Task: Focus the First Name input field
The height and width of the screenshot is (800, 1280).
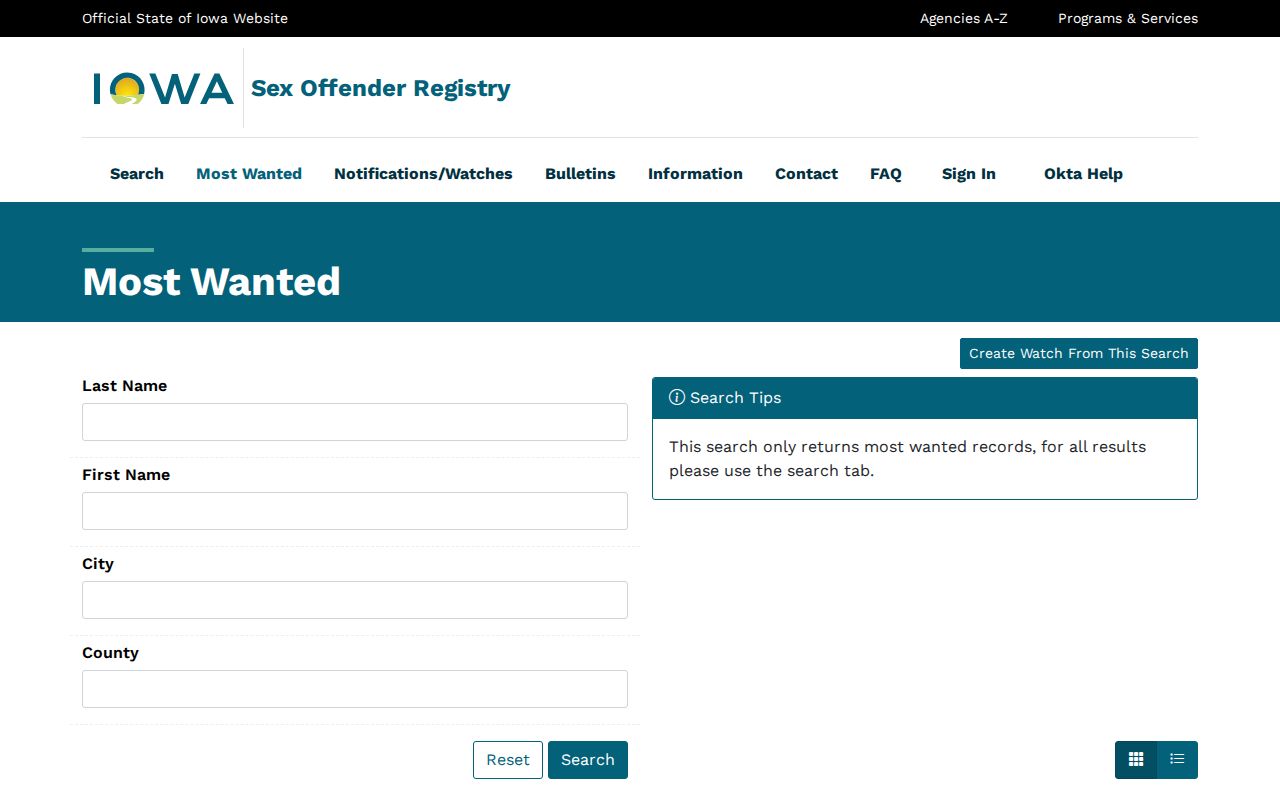Action: tap(355, 511)
